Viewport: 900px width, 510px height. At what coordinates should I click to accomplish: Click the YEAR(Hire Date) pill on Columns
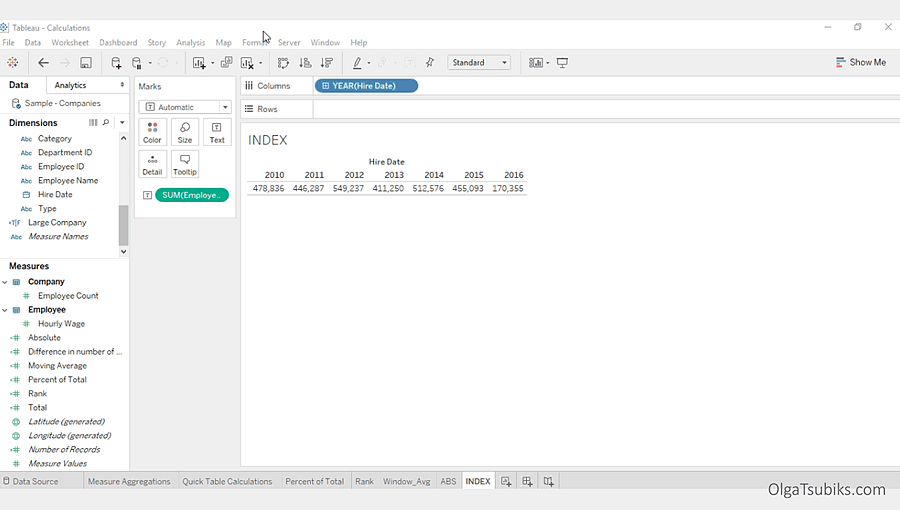(366, 85)
